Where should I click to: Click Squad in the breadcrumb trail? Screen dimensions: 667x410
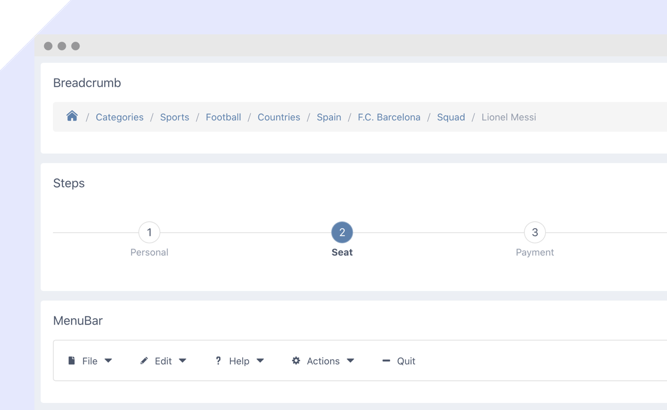click(x=451, y=117)
